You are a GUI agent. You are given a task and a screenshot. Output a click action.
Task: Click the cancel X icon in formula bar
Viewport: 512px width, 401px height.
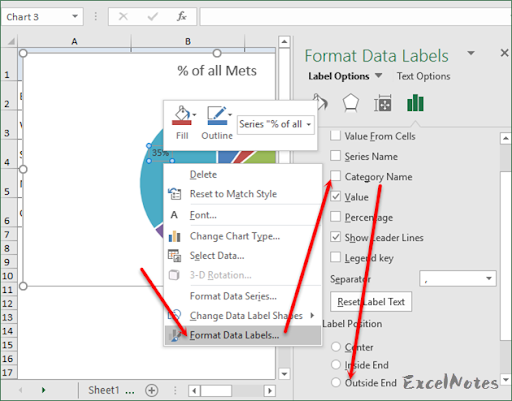pyautogui.click(x=123, y=16)
